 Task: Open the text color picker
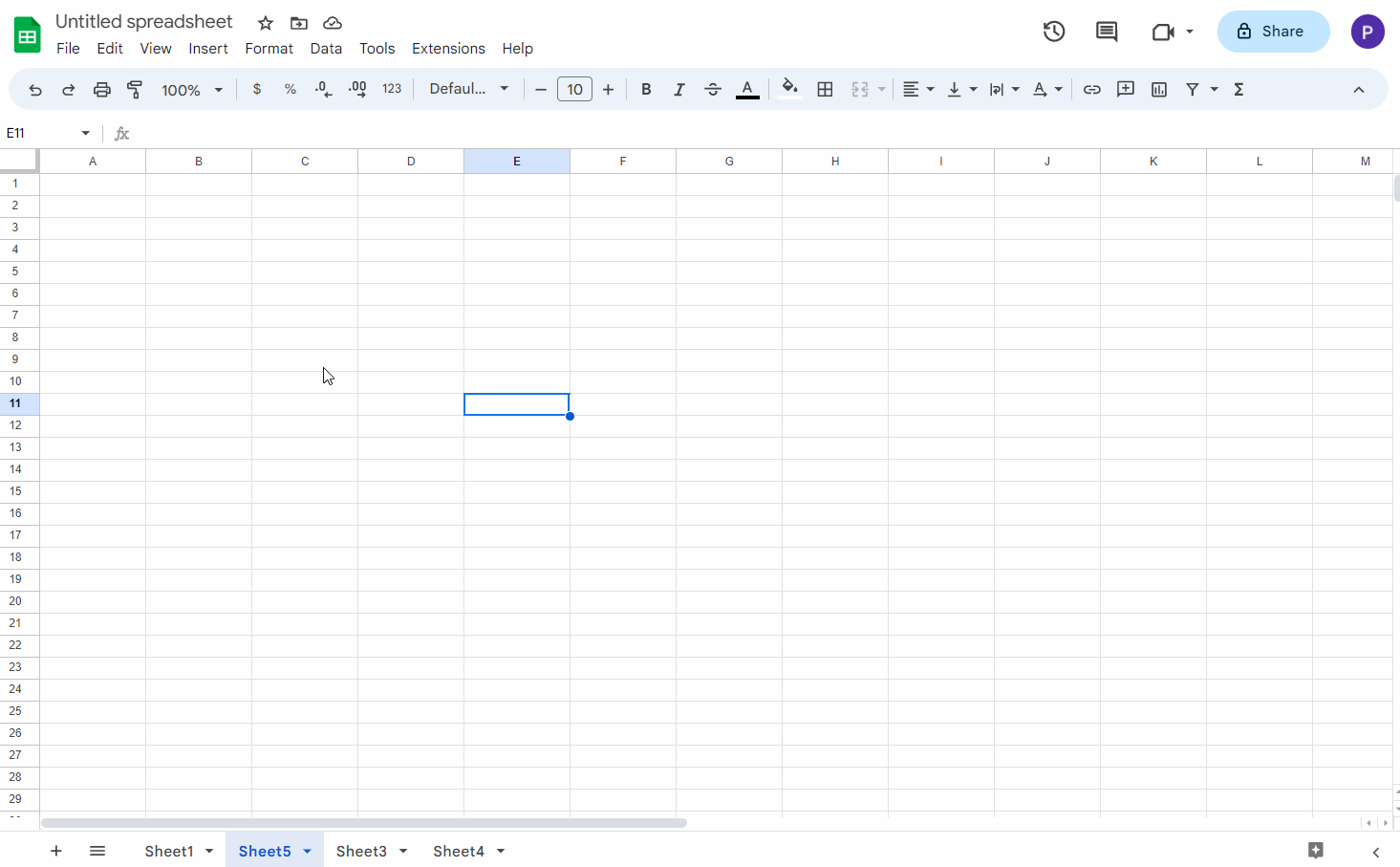(748, 89)
